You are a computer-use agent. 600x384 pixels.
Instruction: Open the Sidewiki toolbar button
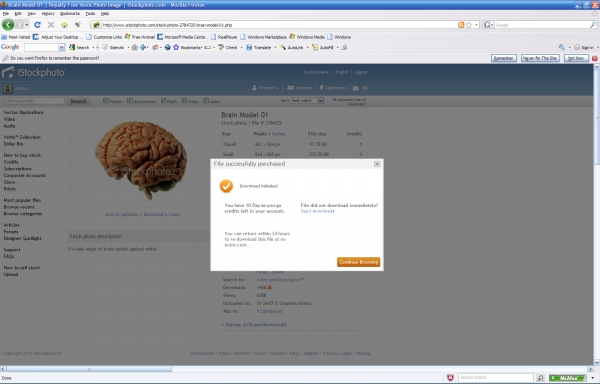coord(113,47)
